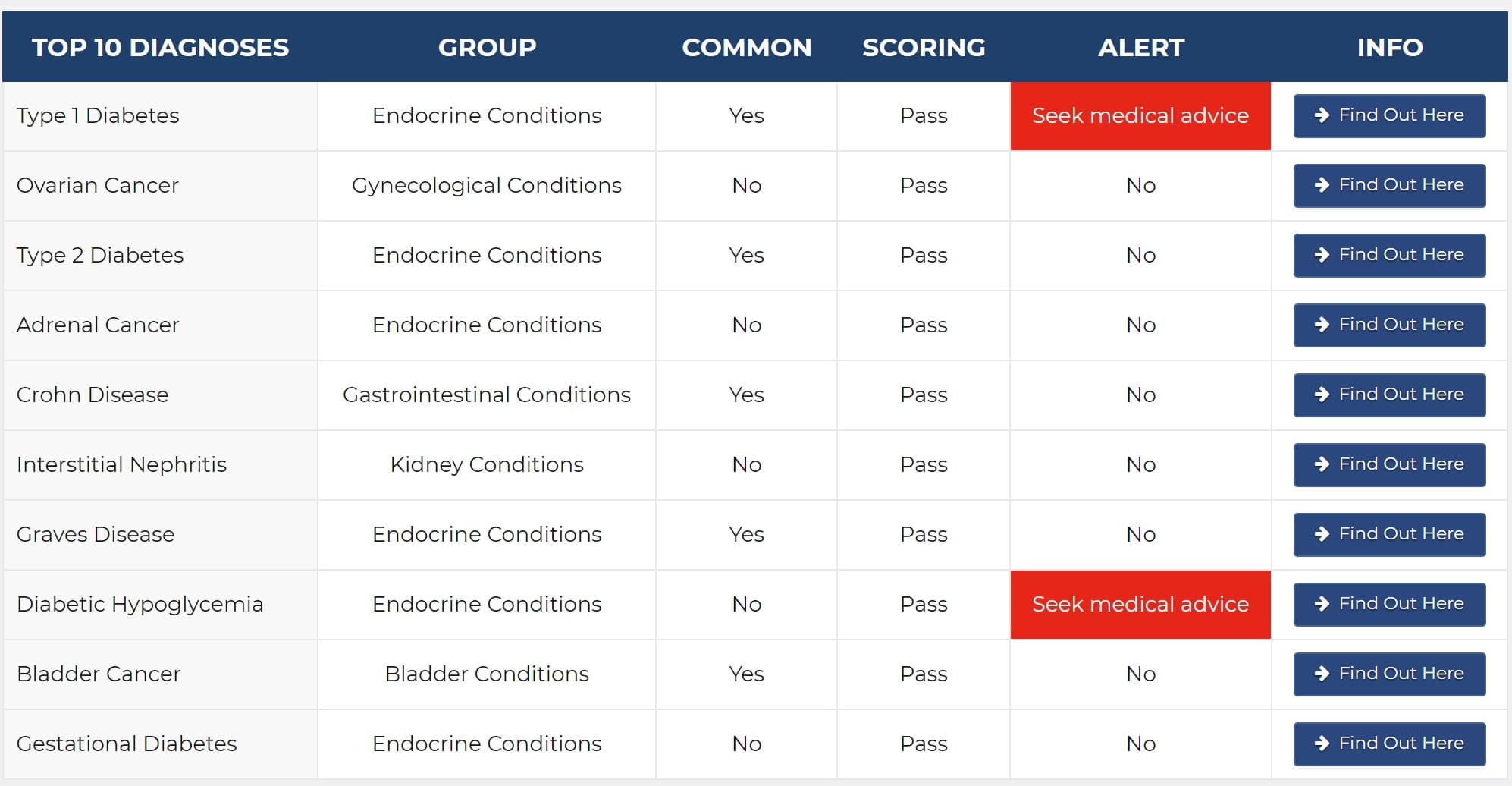Image resolution: width=1512 pixels, height=786 pixels.
Task: Click the arrow icon in the Type 1 Diabetes row
Action: (1322, 115)
